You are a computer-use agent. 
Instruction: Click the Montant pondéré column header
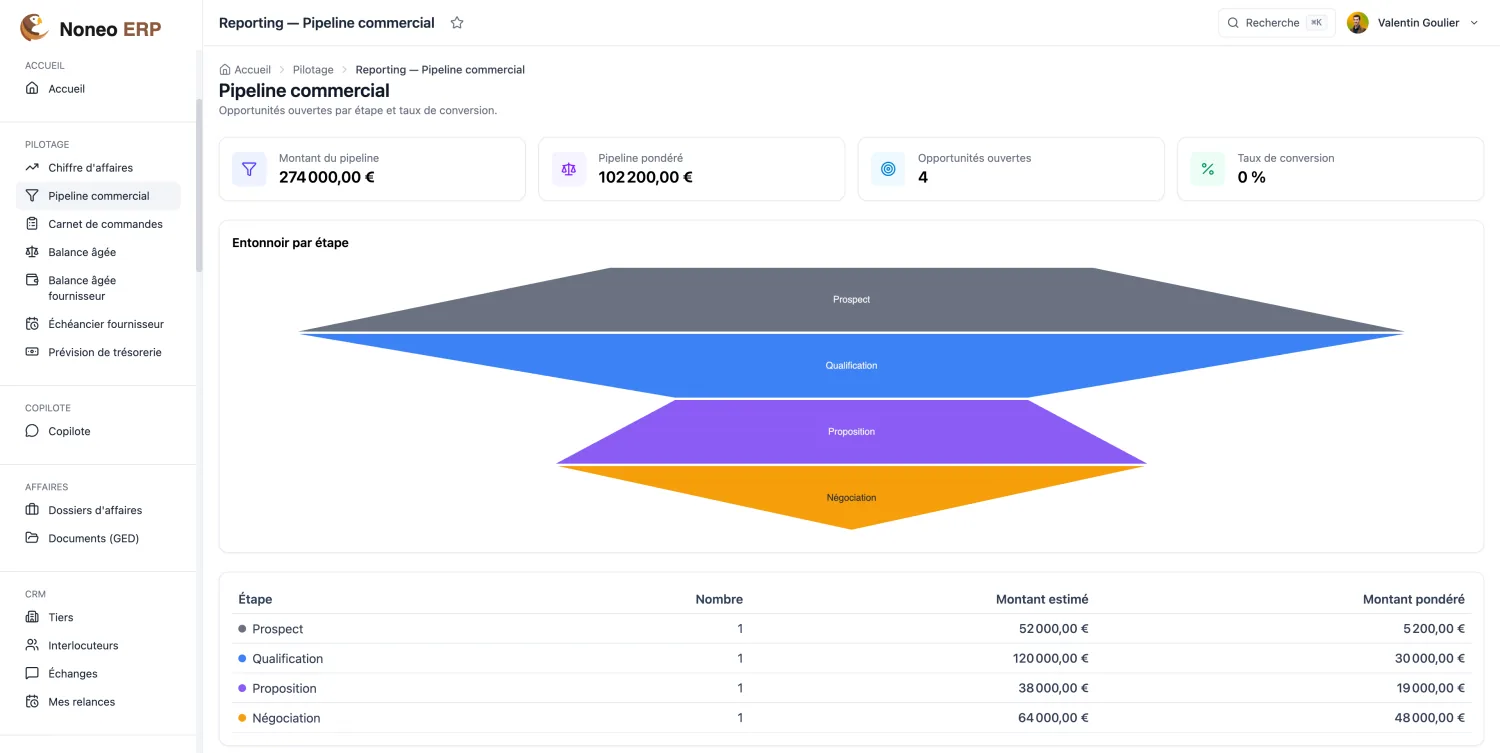pos(1414,599)
